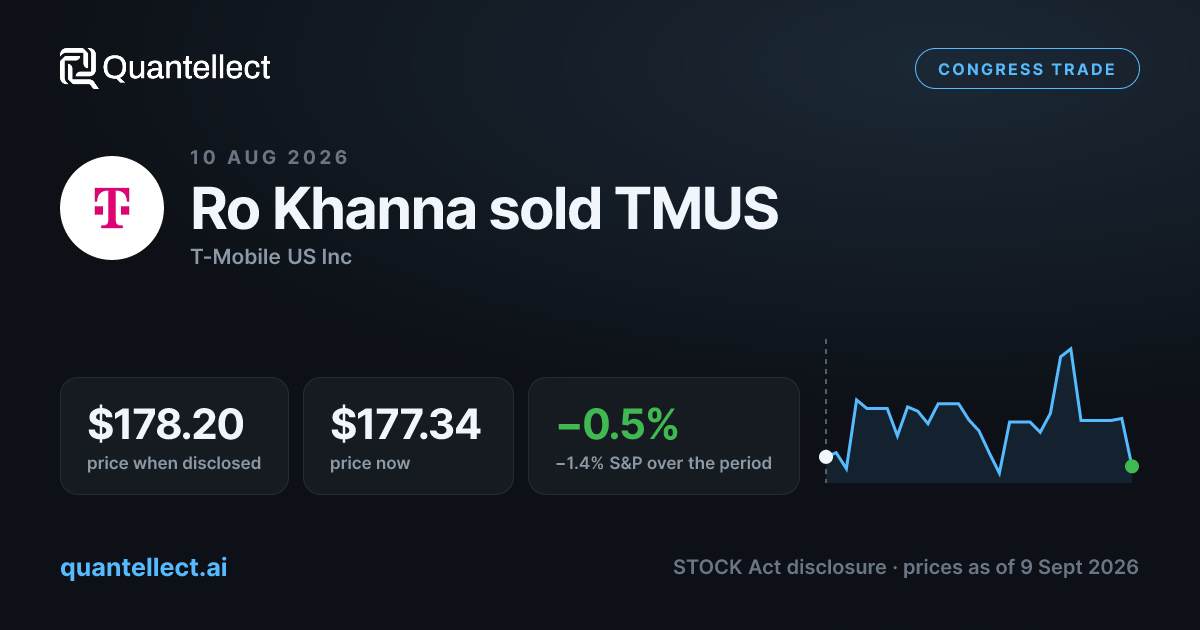The width and height of the screenshot is (1200, 630).
Task: Click the Quantellect brand name text
Action: 187,68
